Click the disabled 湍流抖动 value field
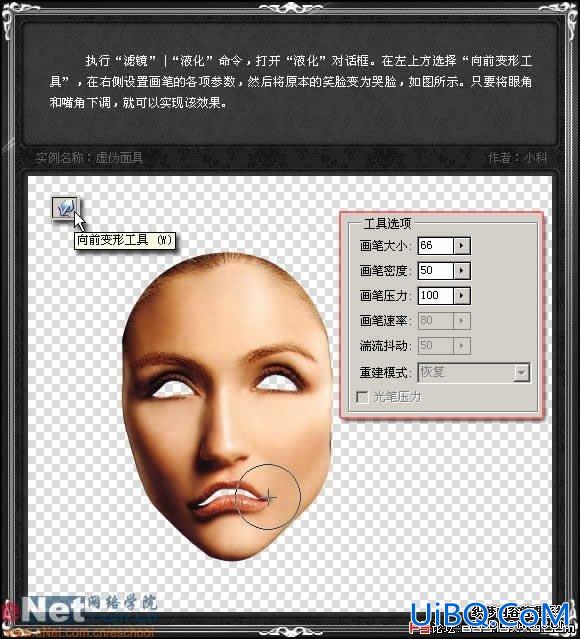The image size is (580, 639). tap(436, 346)
